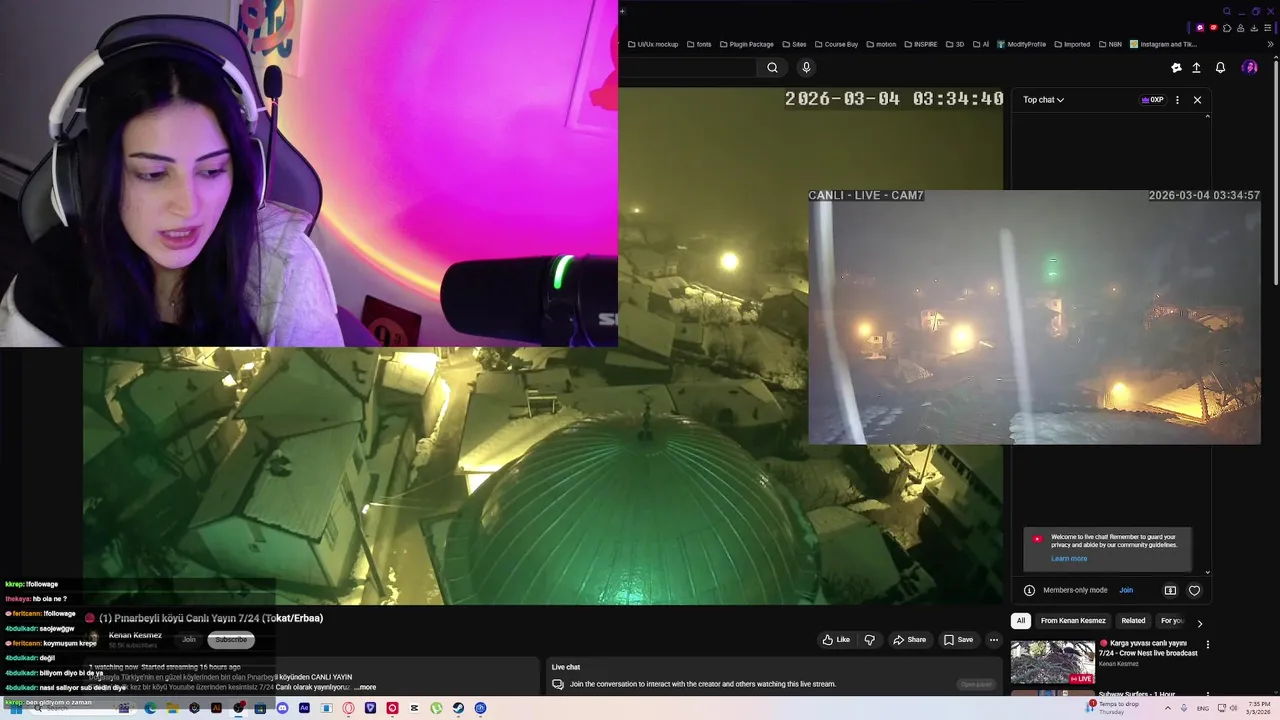
Task: Share the video
Action: point(910,640)
